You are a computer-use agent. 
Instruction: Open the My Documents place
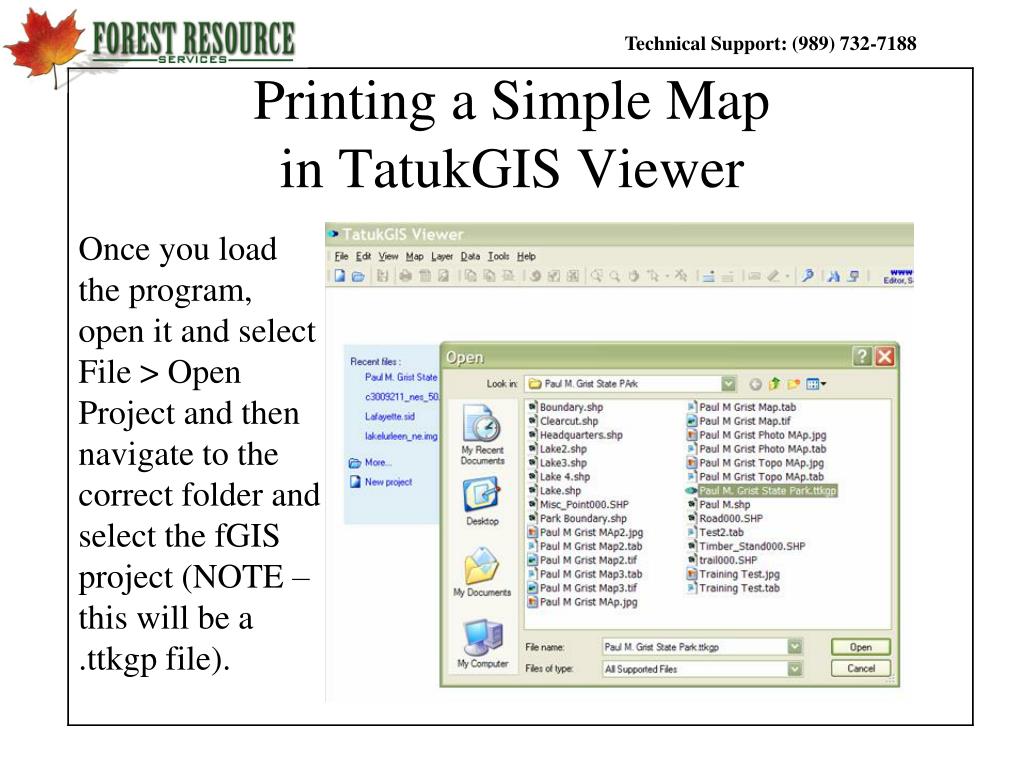tap(482, 572)
